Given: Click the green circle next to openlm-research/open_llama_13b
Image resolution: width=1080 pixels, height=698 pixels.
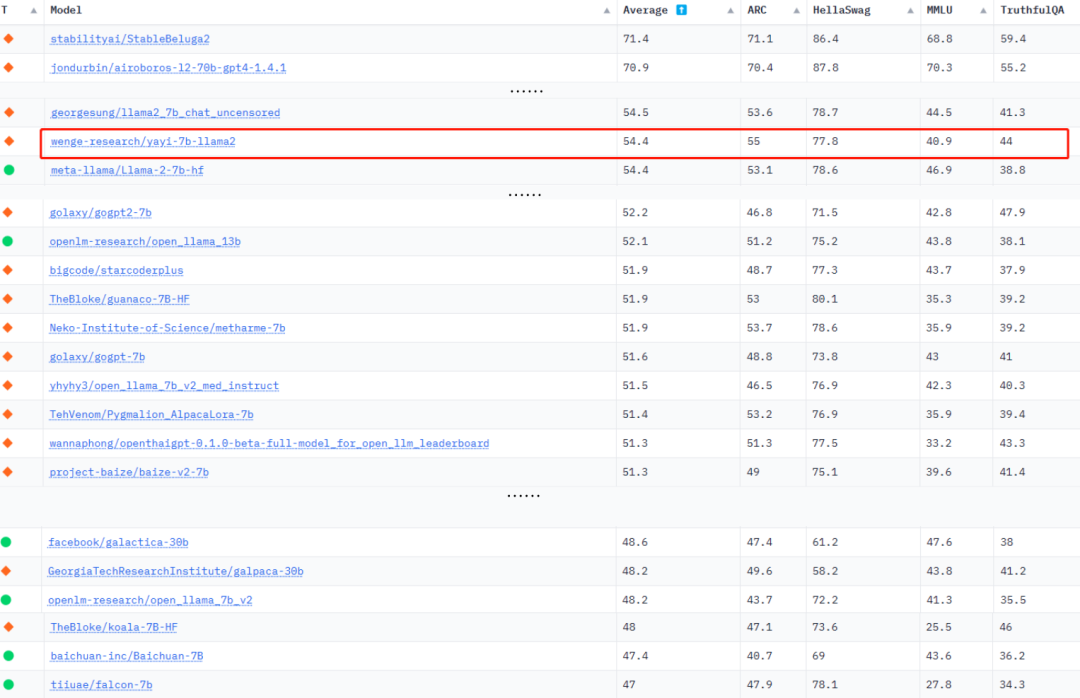Looking at the screenshot, I should 8,241.
